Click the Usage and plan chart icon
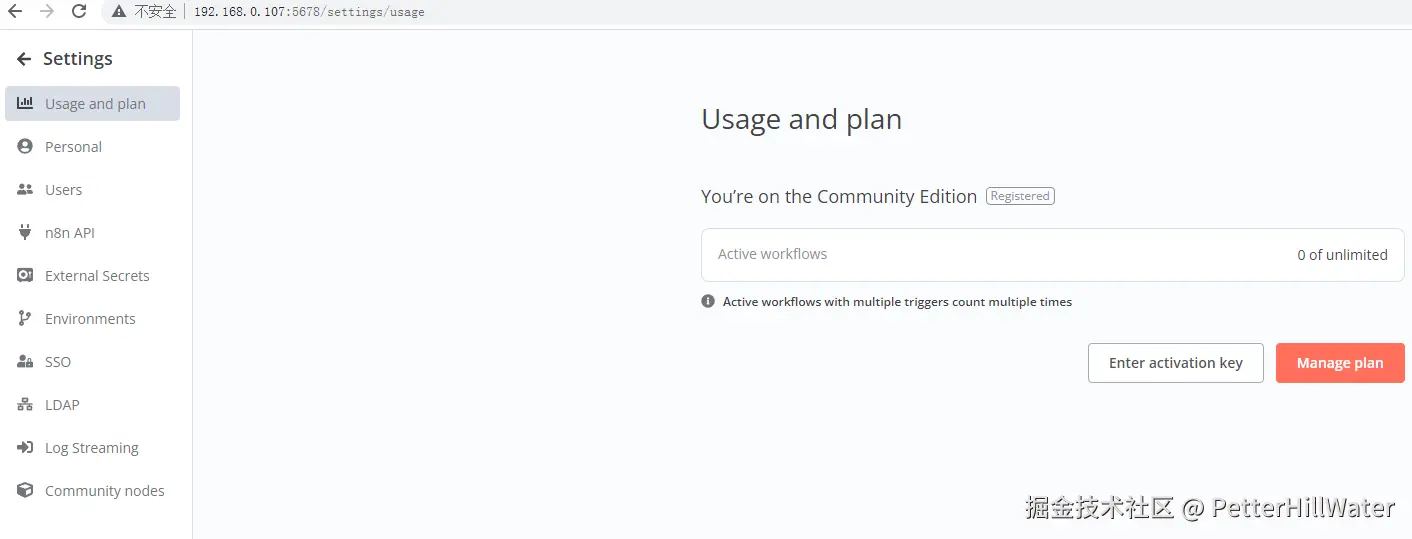Image resolution: width=1412 pixels, height=539 pixels. [x=25, y=103]
